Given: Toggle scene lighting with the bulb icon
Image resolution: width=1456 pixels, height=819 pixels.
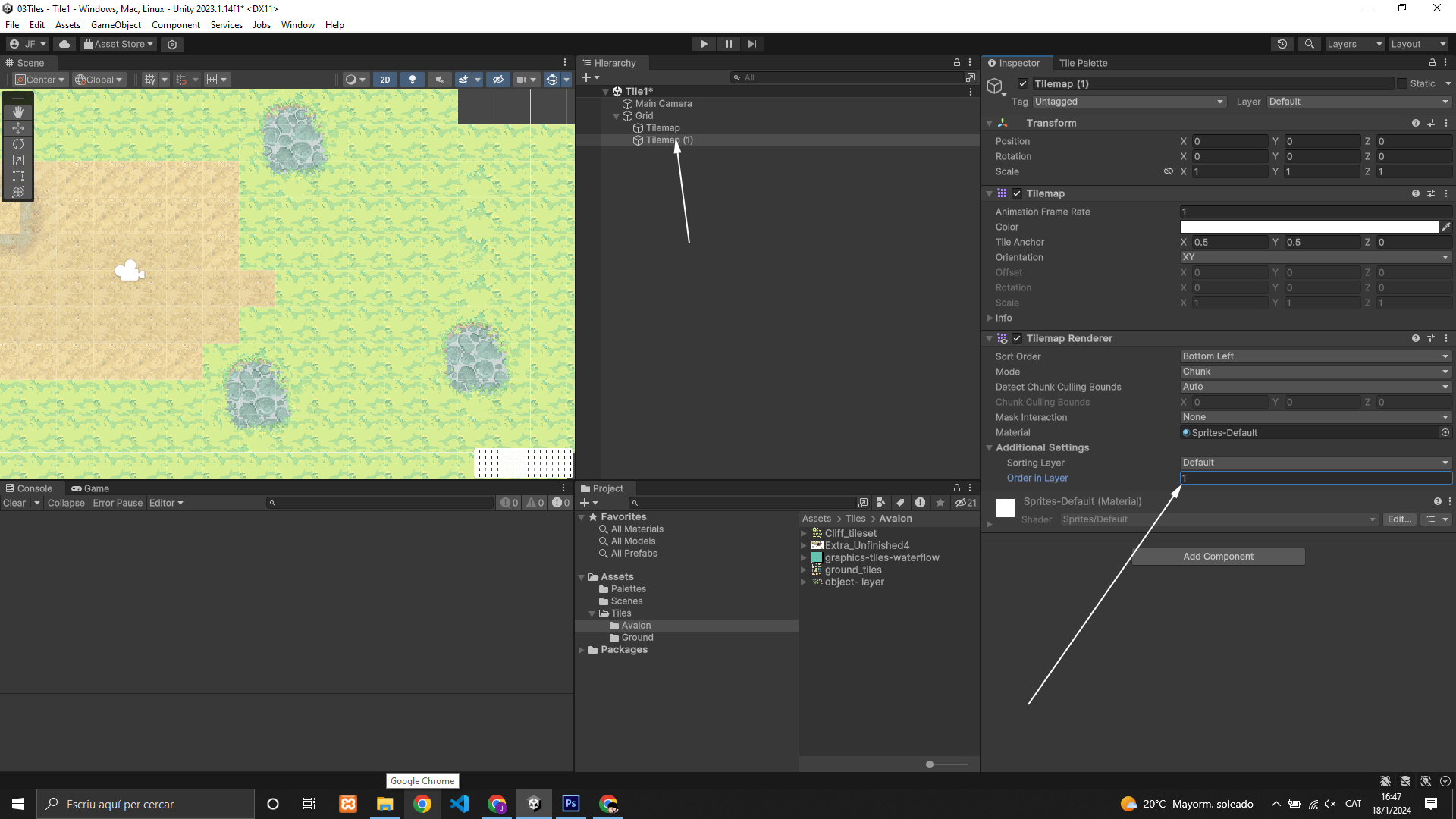Looking at the screenshot, I should 412,80.
